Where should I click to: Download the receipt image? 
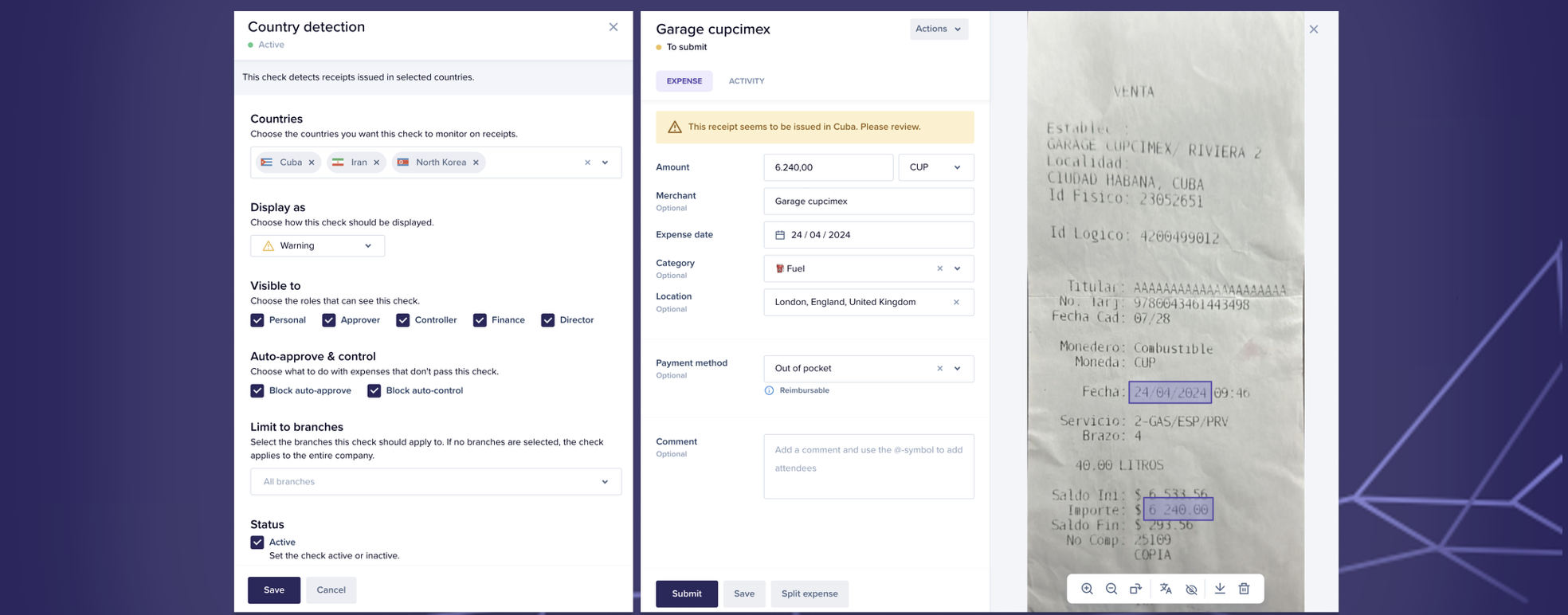click(1220, 589)
